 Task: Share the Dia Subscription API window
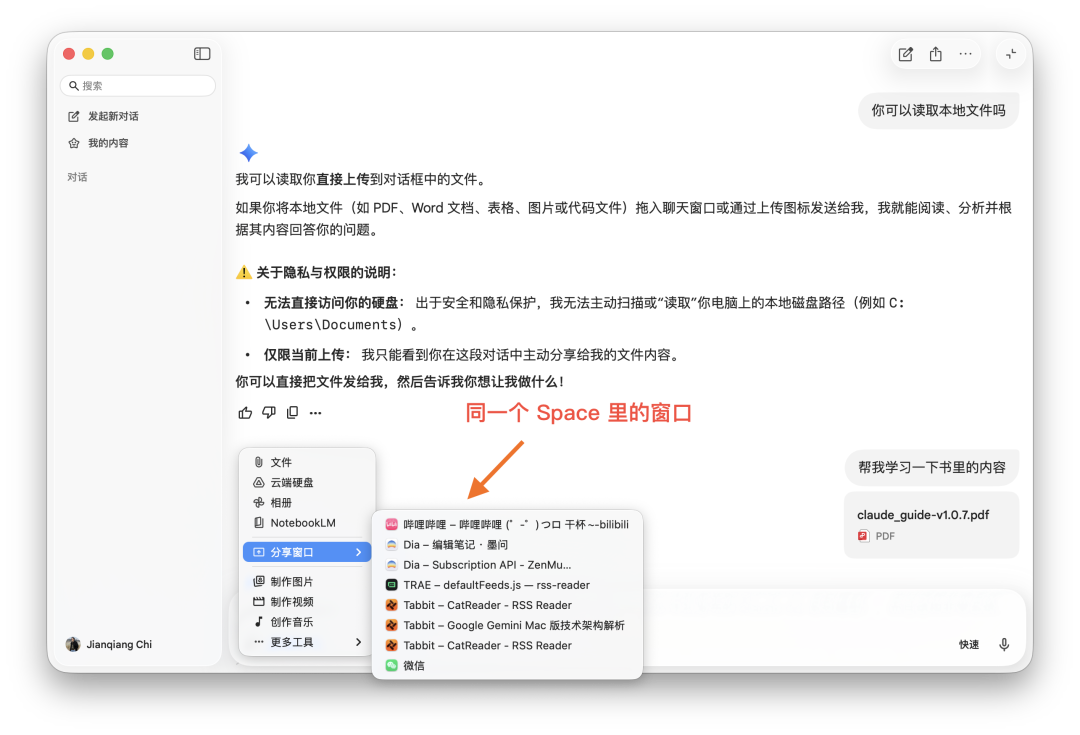pos(507,565)
